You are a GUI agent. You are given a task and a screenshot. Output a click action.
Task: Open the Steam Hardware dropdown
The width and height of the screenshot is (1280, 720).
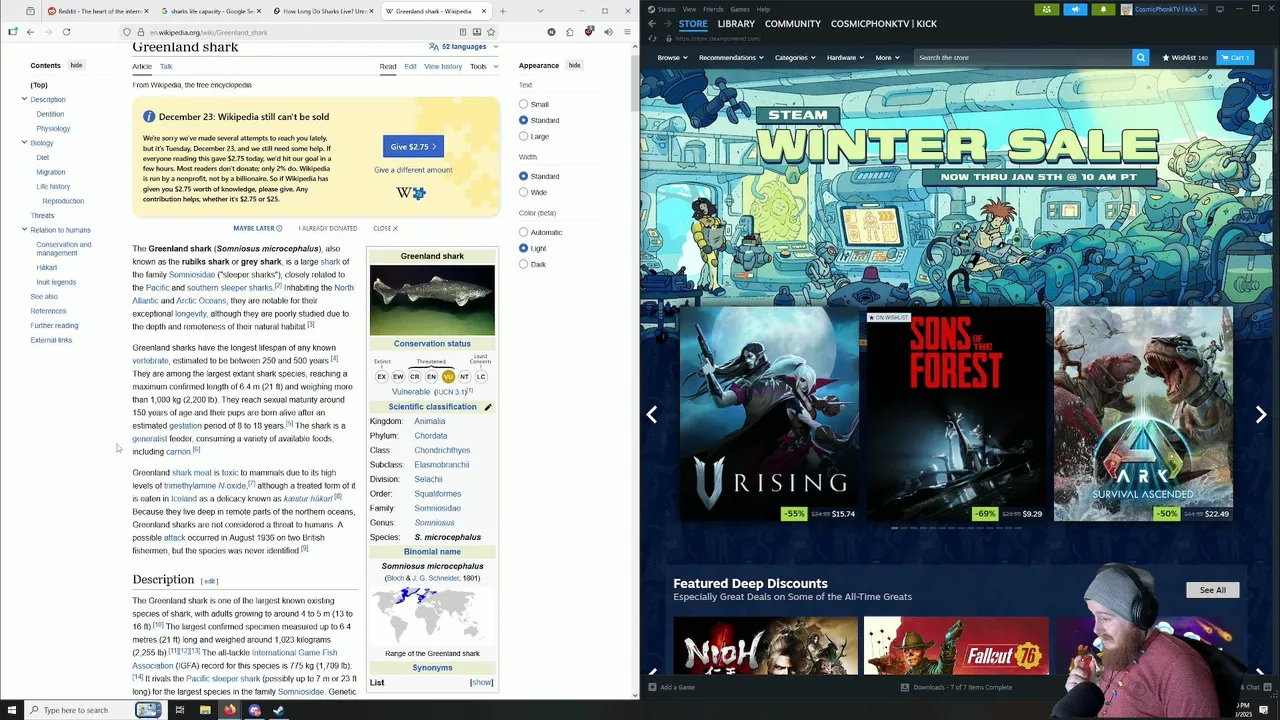846,57
